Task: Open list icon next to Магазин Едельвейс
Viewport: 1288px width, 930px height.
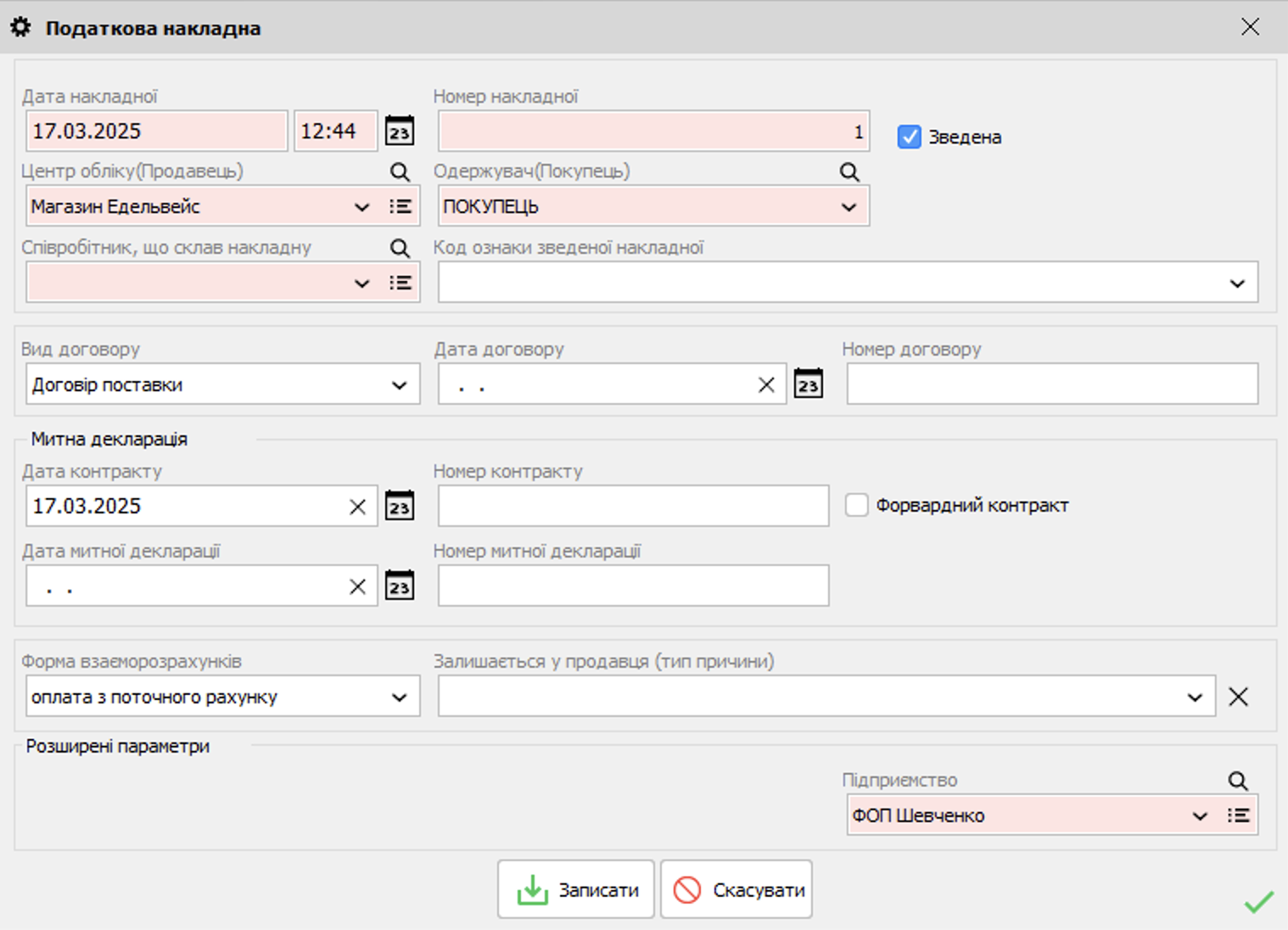Action: click(400, 207)
